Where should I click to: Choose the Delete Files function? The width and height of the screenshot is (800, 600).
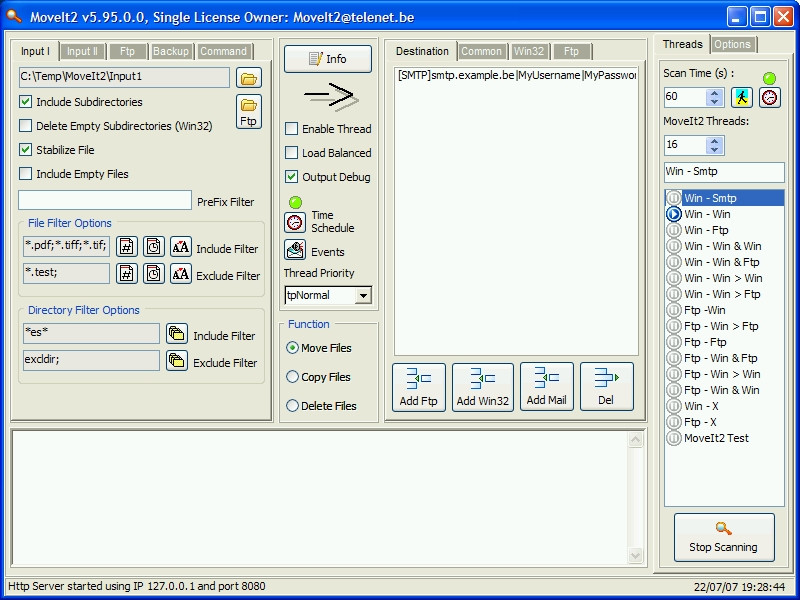pyautogui.click(x=292, y=406)
